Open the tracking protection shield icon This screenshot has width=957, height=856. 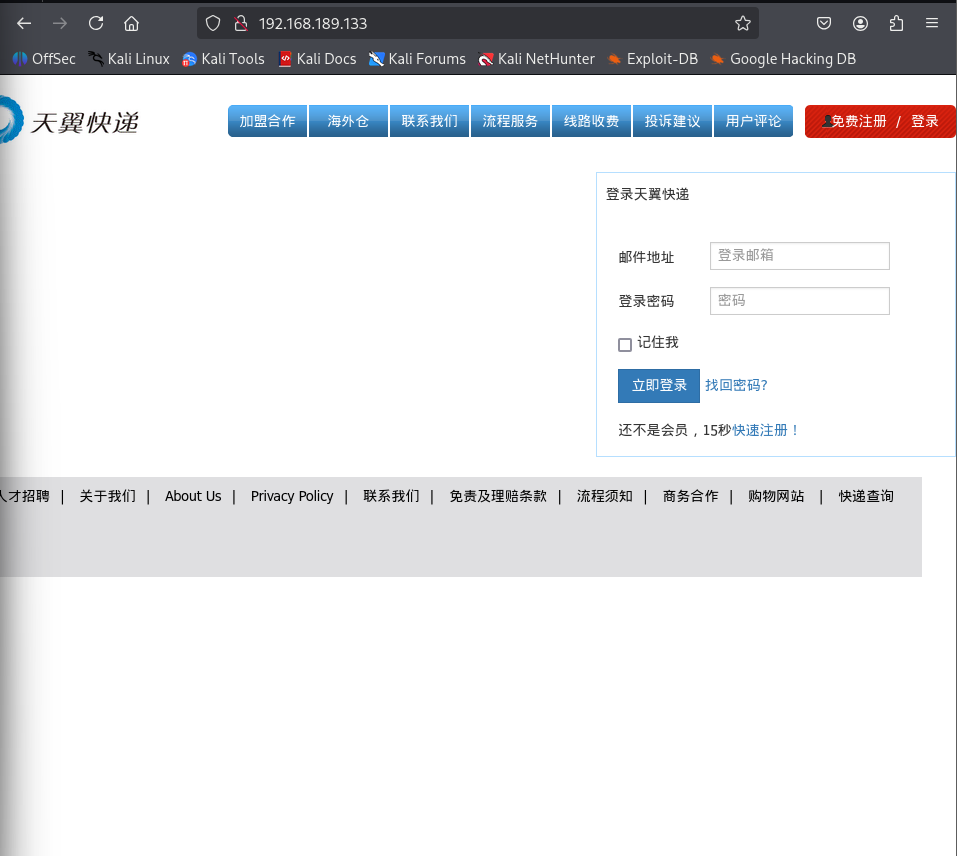click(x=211, y=22)
